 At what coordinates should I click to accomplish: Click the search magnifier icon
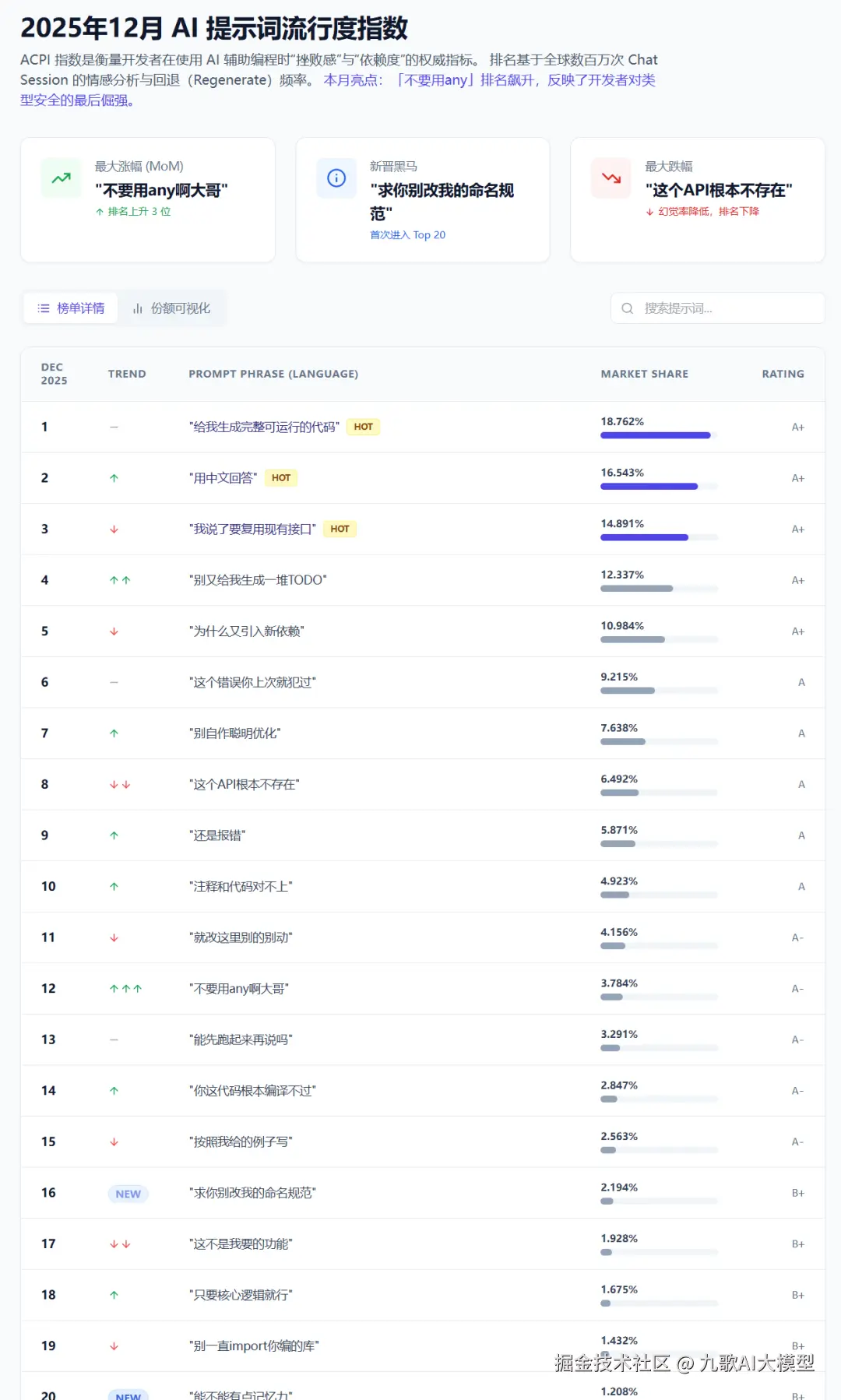pyautogui.click(x=628, y=308)
